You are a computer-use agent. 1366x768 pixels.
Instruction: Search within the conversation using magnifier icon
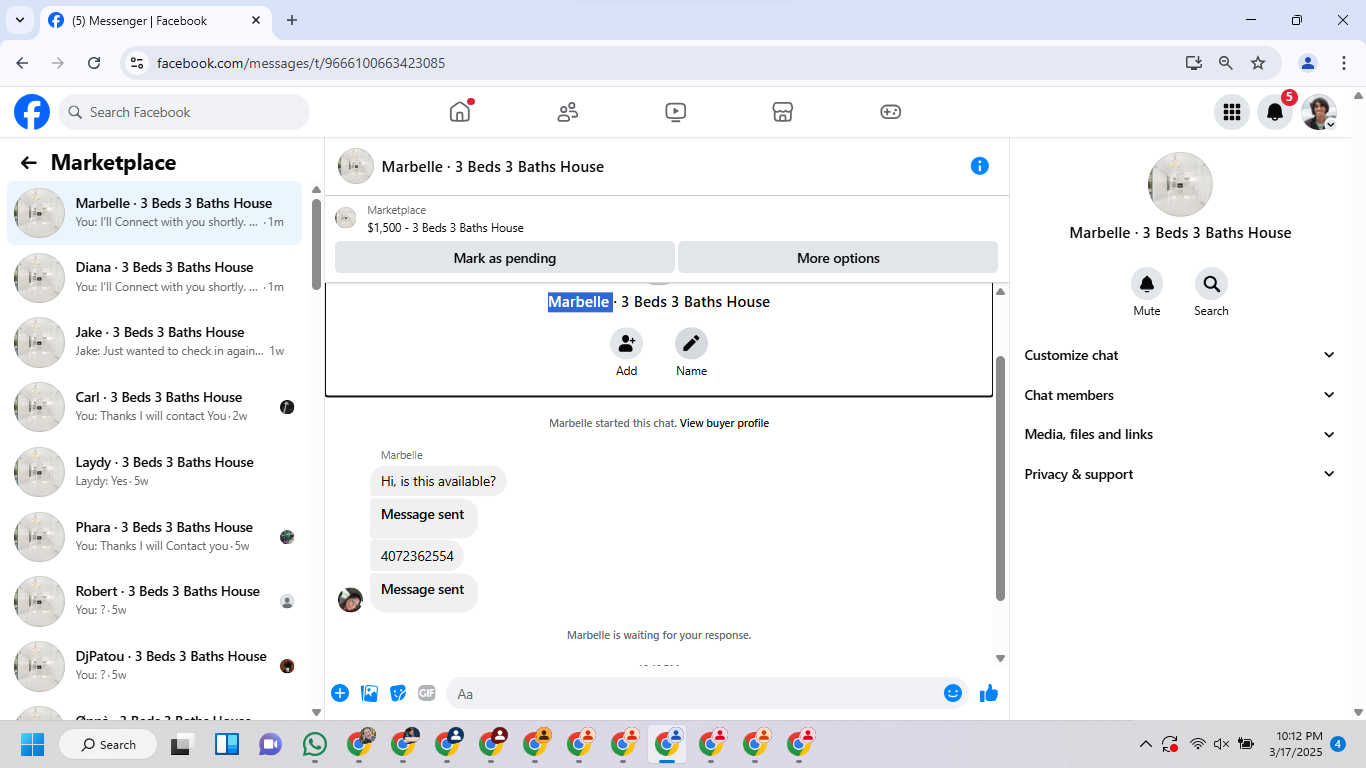[x=1211, y=284]
